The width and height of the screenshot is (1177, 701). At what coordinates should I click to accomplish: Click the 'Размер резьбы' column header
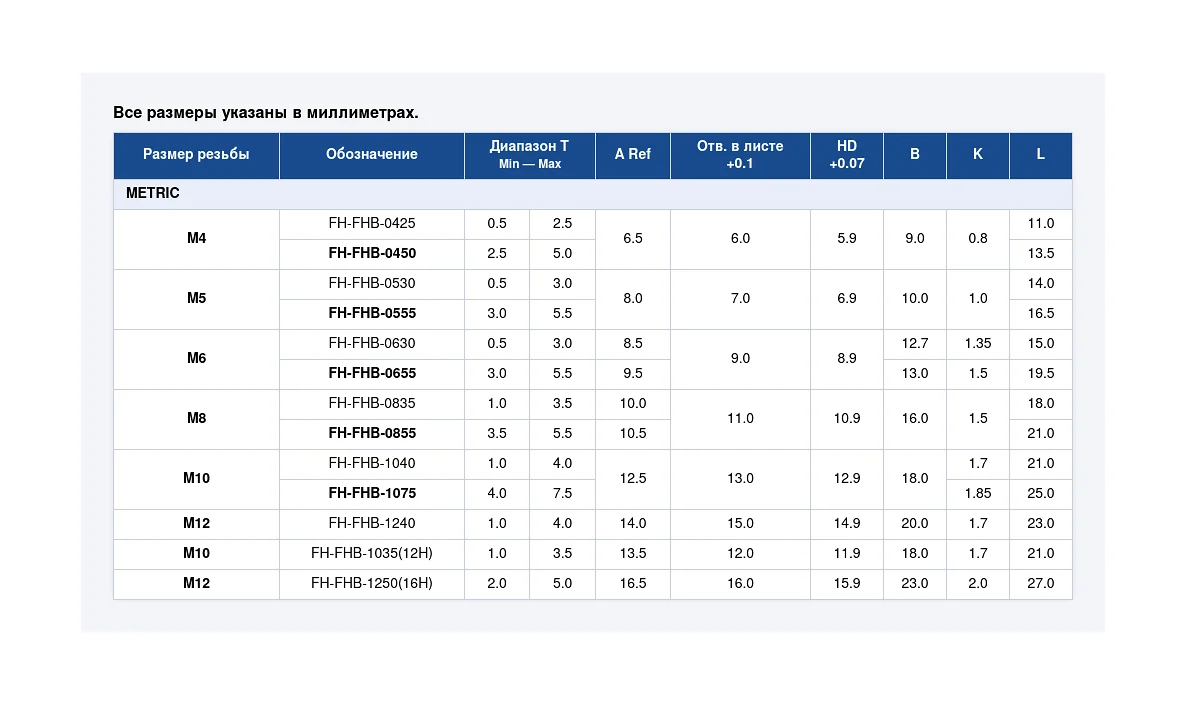[x=196, y=155]
